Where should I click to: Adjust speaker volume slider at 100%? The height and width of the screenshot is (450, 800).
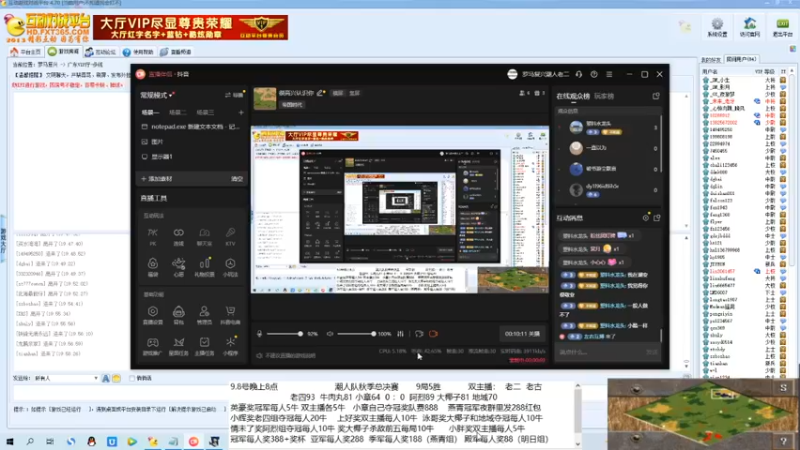click(356, 334)
